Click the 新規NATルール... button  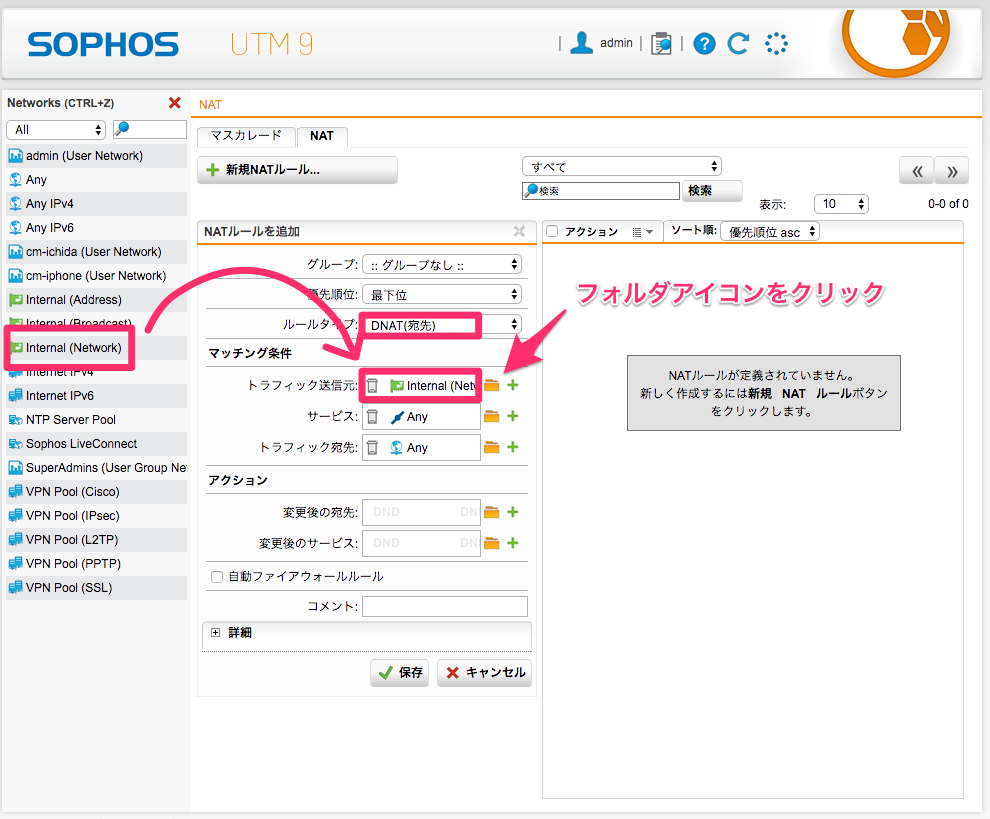tap(297, 170)
